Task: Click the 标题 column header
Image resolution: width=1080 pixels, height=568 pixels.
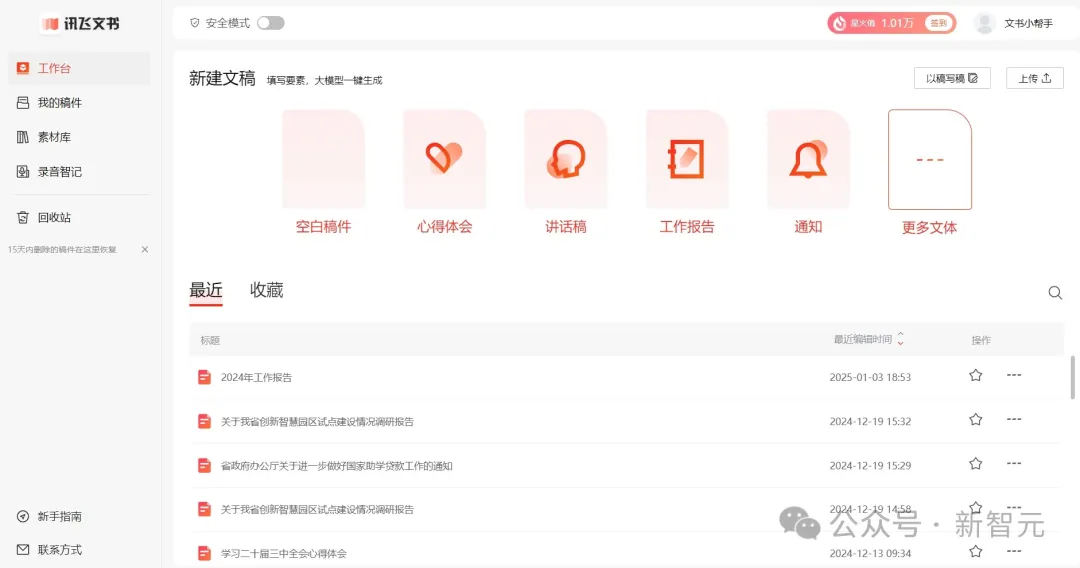Action: (210, 340)
